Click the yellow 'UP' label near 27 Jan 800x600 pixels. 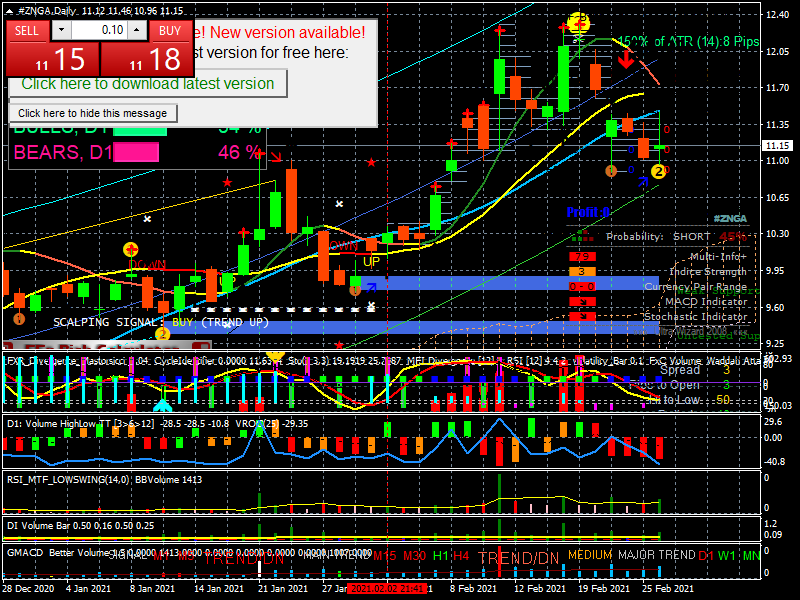(371, 262)
